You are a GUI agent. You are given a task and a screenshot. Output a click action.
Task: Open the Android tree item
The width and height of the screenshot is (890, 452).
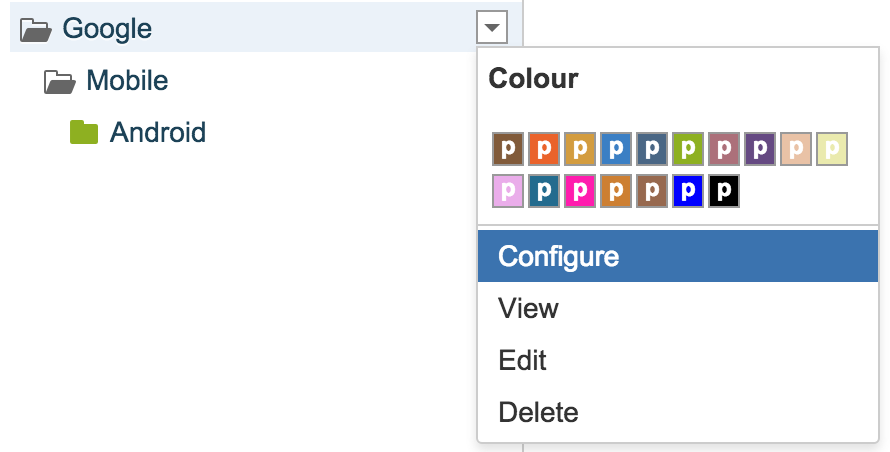pyautogui.click(x=158, y=132)
